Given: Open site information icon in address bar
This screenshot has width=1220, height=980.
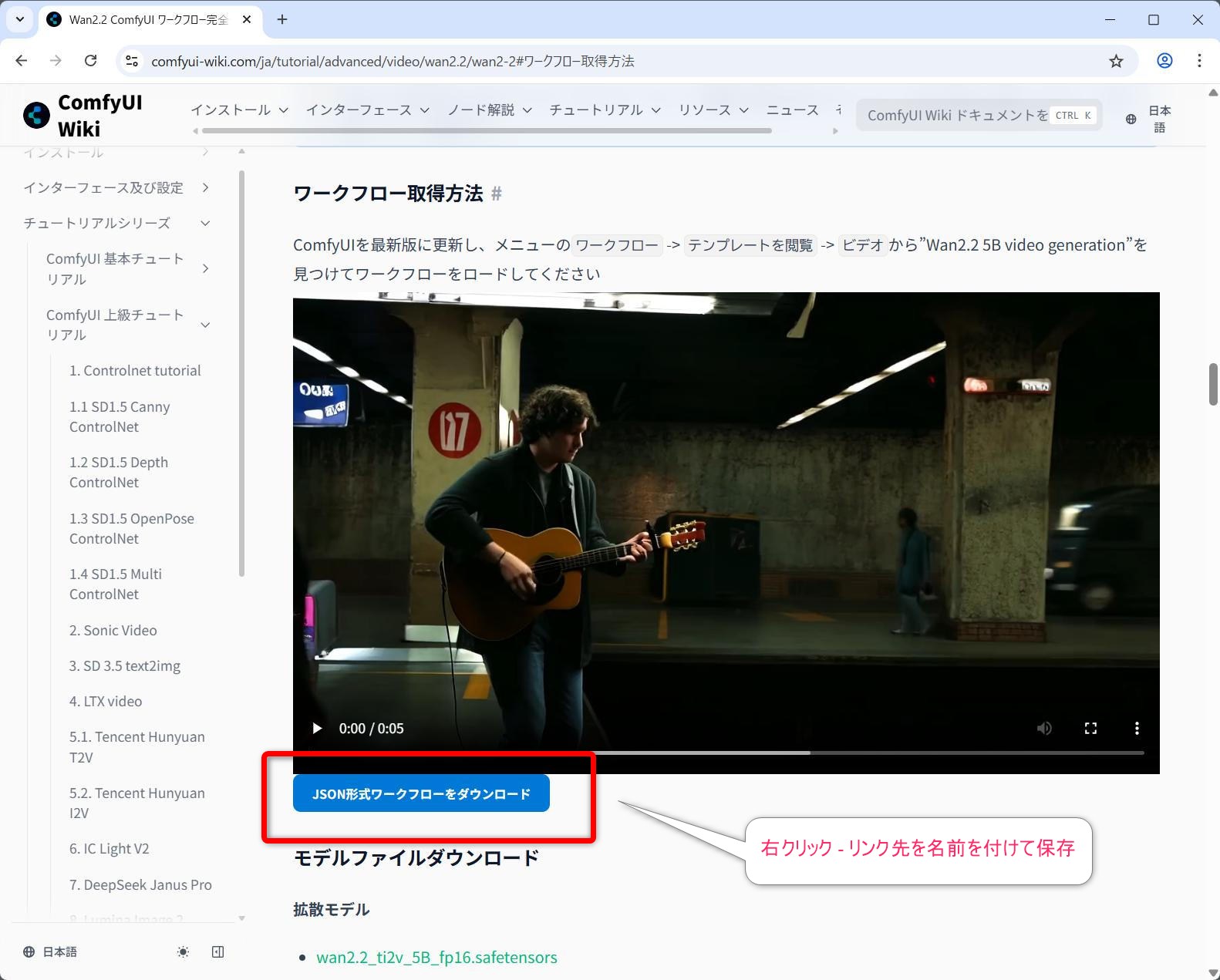Looking at the screenshot, I should 132,61.
